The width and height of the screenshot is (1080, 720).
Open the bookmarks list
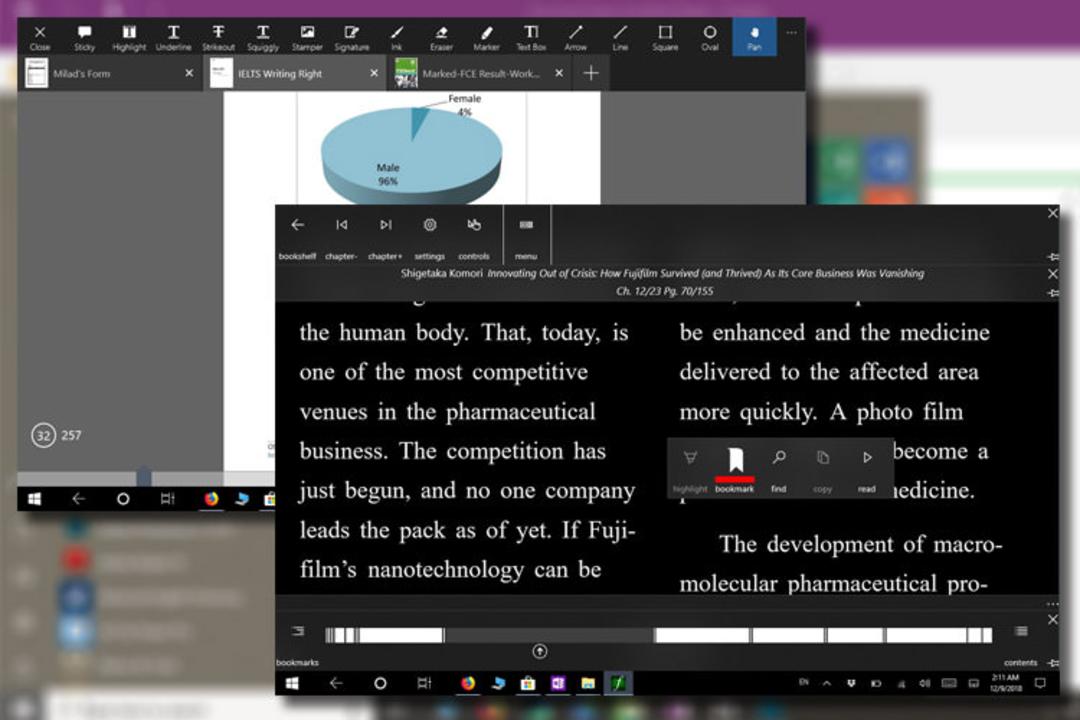(298, 645)
